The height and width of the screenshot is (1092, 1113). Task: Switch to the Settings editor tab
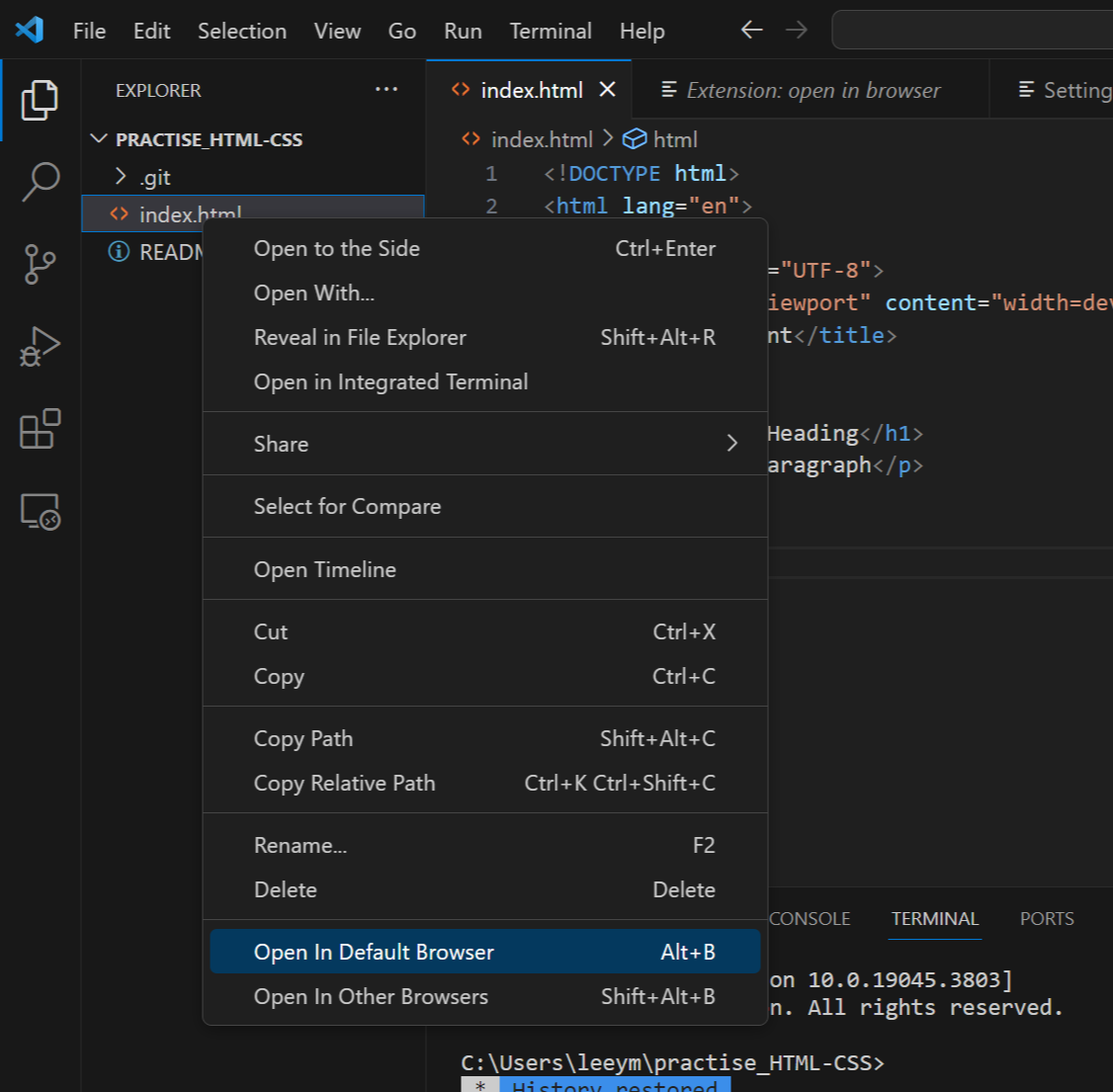coord(1072,89)
